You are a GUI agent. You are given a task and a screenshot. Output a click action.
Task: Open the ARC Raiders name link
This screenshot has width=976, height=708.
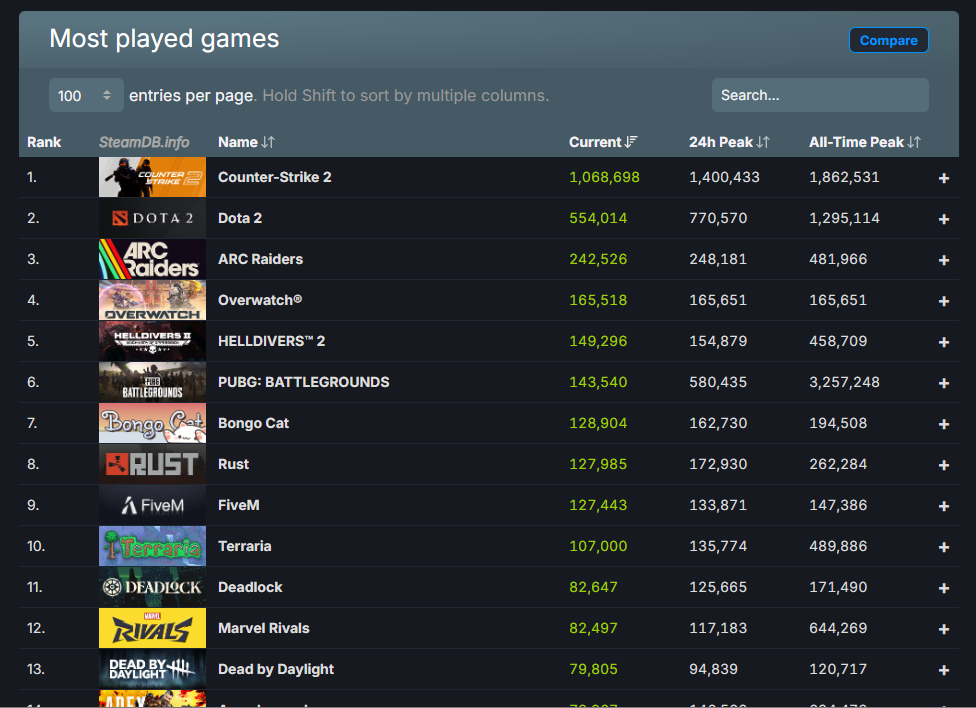pyautogui.click(x=260, y=259)
